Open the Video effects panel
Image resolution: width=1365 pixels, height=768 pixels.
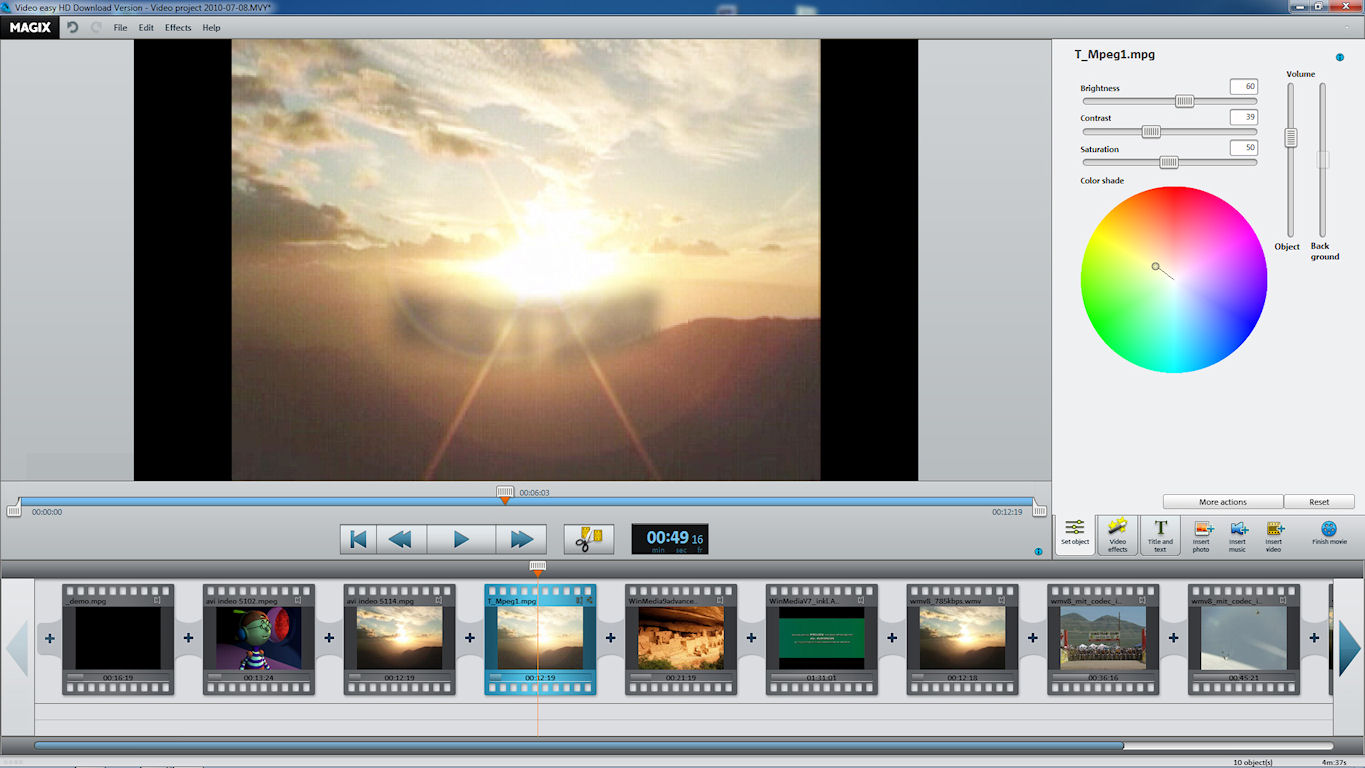(1117, 534)
